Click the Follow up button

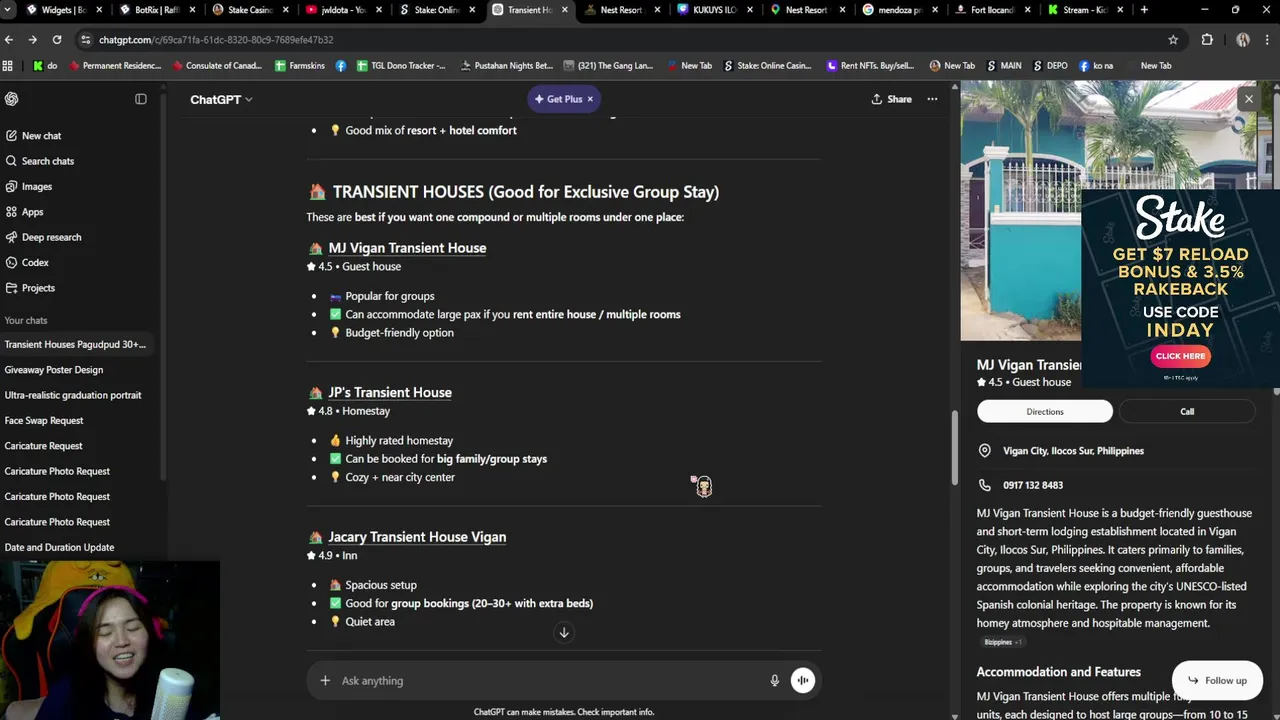(1217, 680)
